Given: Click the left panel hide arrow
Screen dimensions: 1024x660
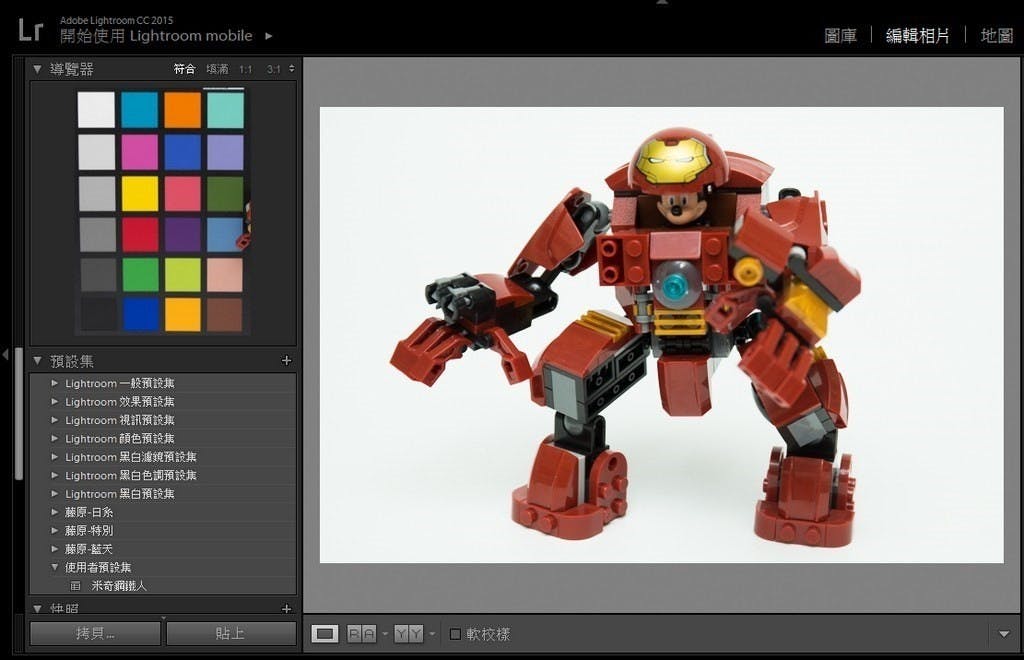Looking at the screenshot, I should pyautogui.click(x=6, y=354).
